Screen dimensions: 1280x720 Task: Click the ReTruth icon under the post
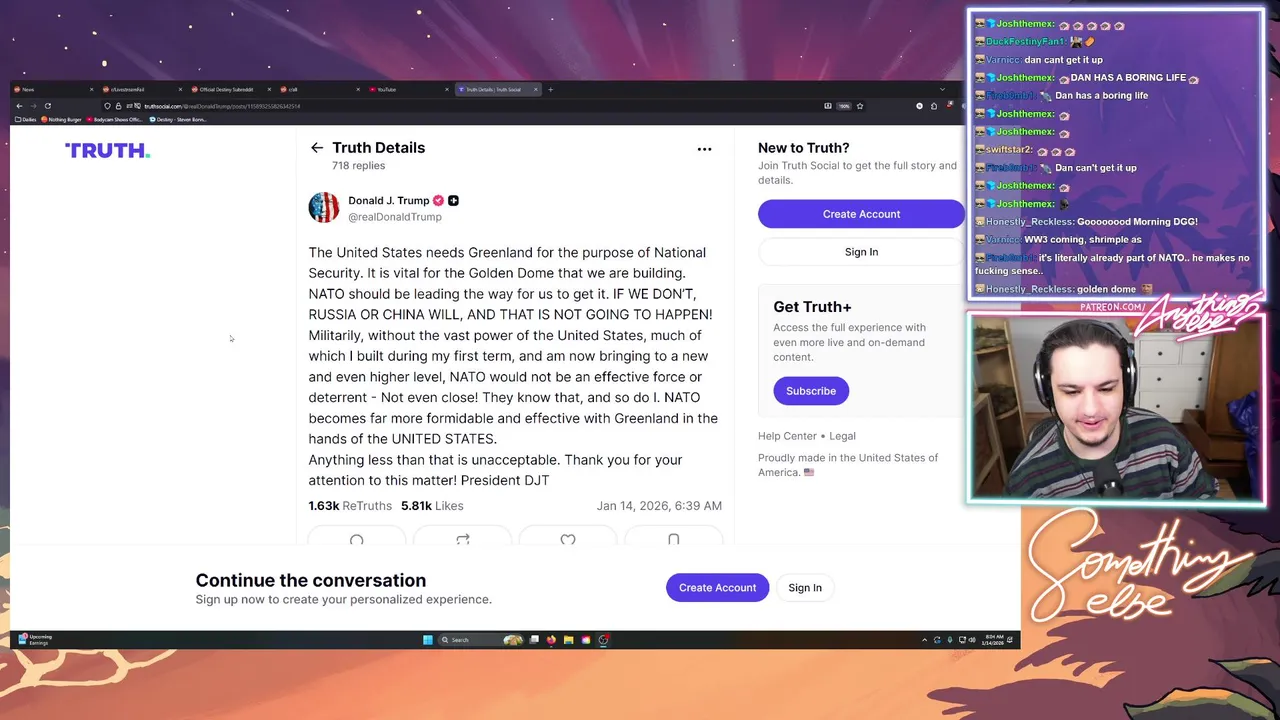[x=463, y=539]
